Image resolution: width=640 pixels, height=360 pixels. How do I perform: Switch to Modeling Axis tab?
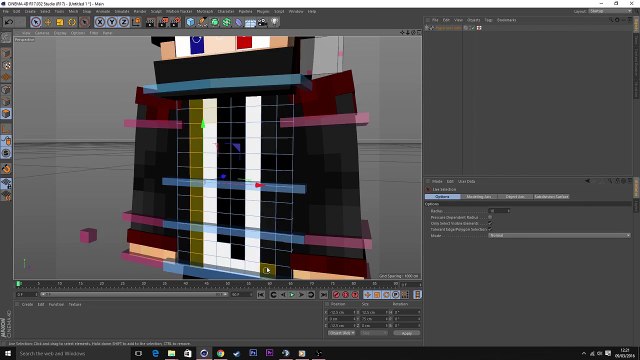479,197
